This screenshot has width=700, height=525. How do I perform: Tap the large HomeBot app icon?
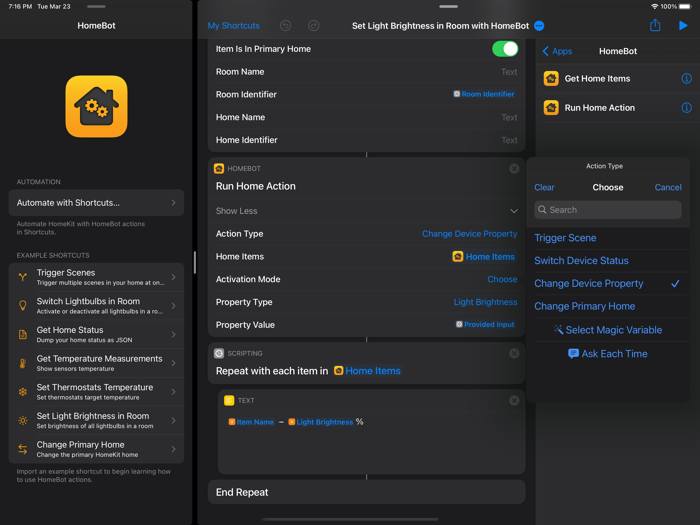click(96, 106)
